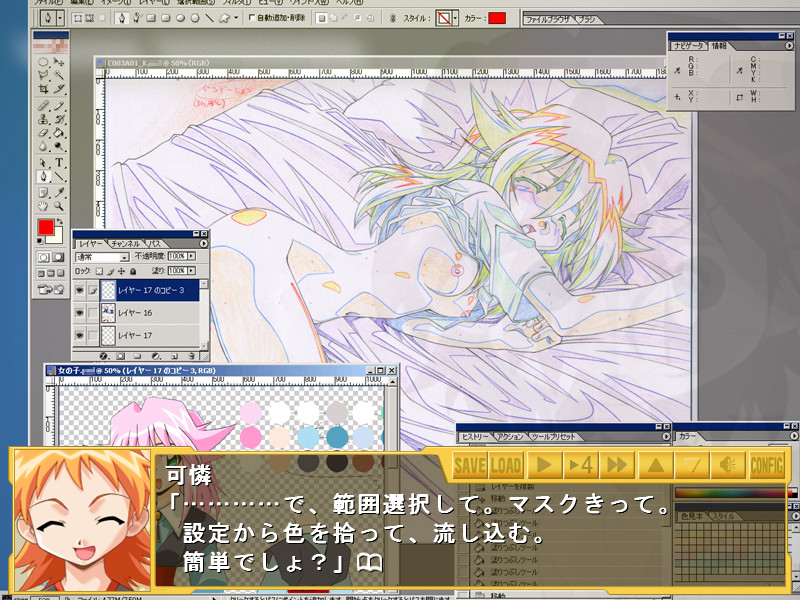Toggle visibility of レイヤー 17 layer

coord(80,335)
